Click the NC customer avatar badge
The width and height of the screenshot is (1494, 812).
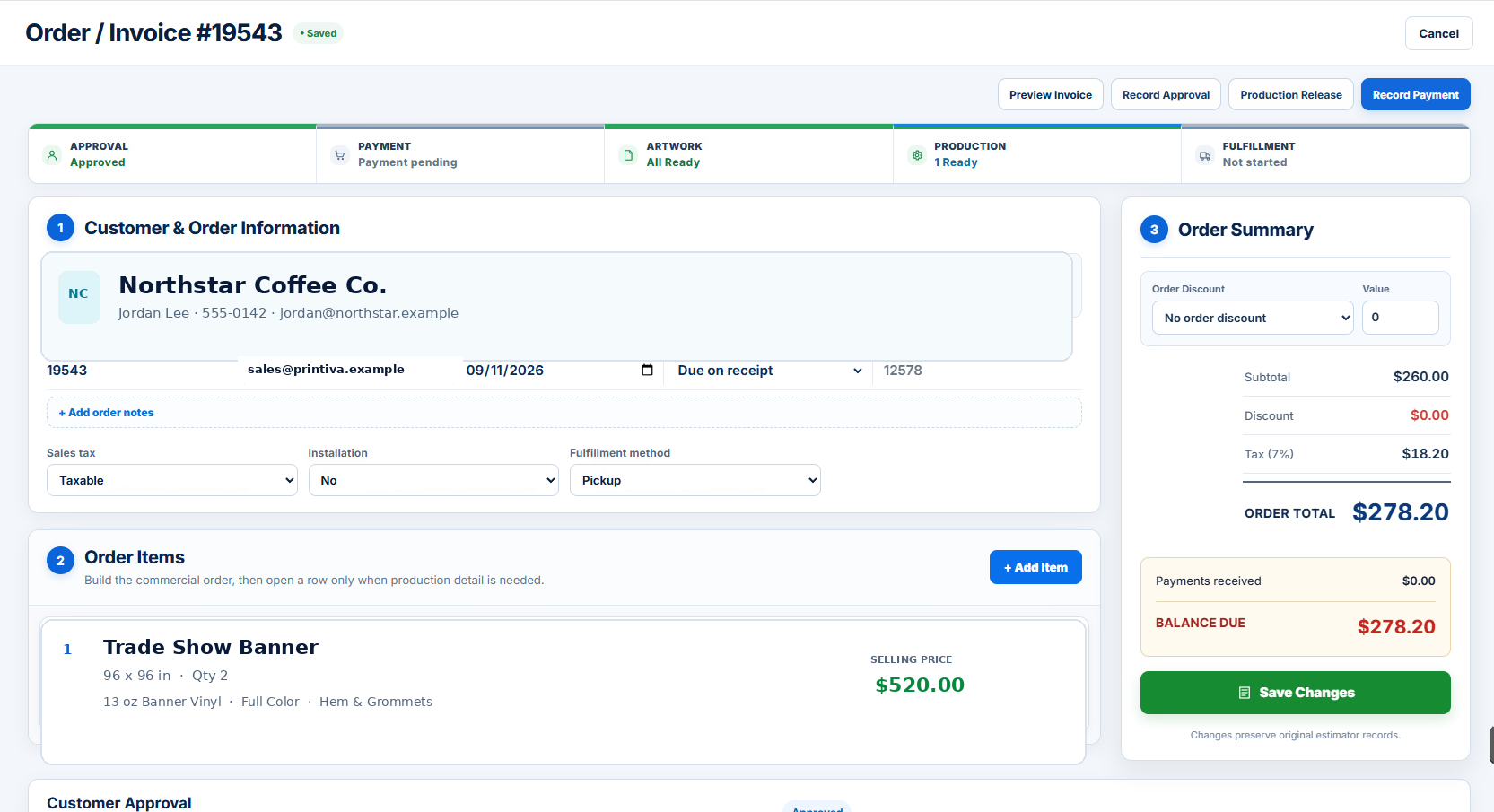(x=79, y=297)
